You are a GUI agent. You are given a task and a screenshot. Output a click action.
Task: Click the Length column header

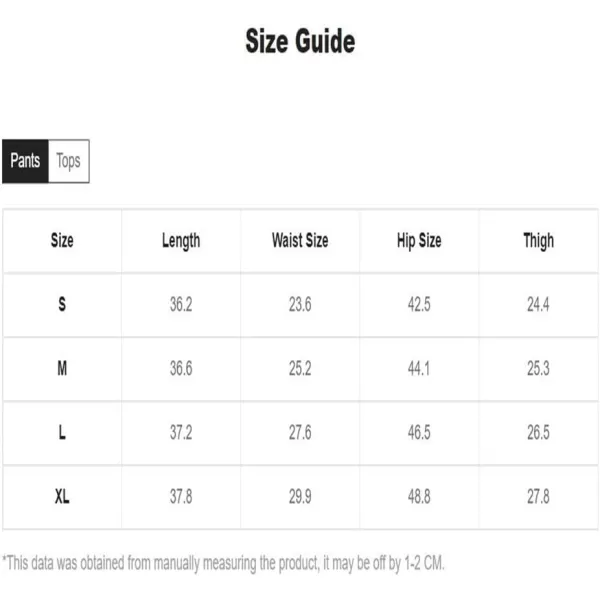pyautogui.click(x=181, y=241)
